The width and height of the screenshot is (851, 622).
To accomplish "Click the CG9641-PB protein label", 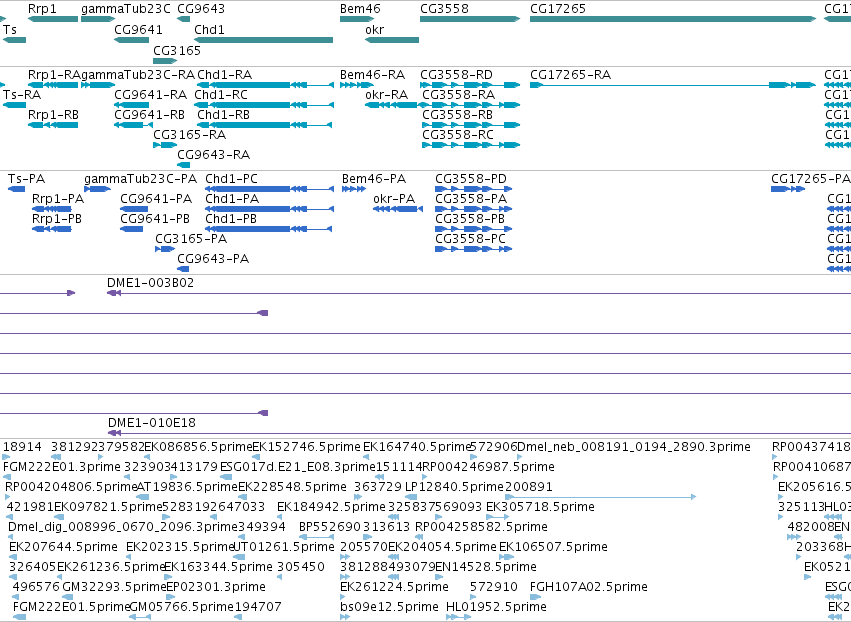I will click(155, 219).
